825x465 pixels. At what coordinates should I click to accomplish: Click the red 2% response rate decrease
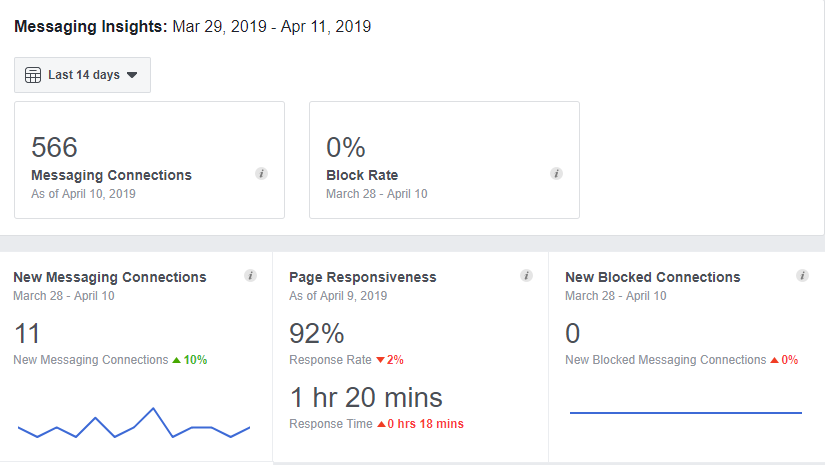pyautogui.click(x=390, y=360)
